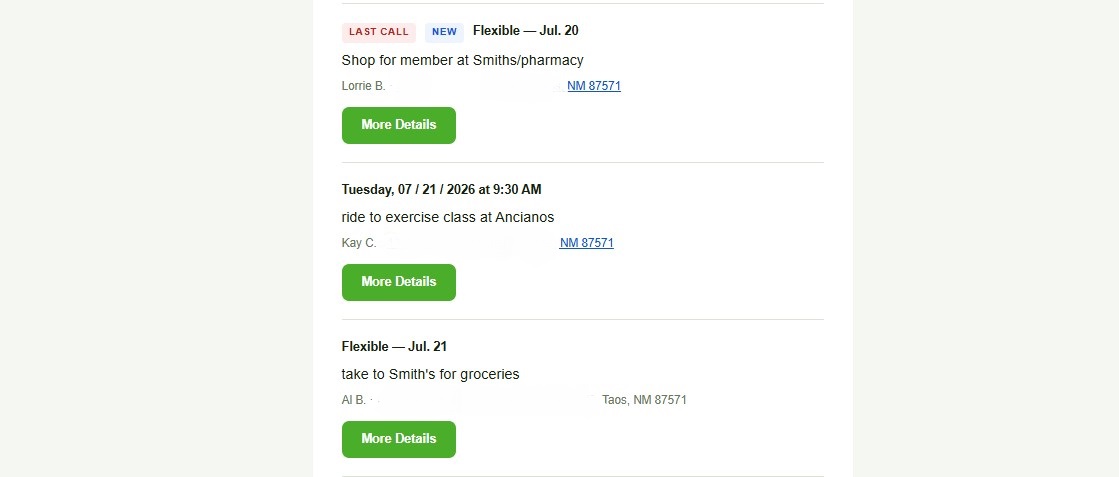The width and height of the screenshot is (1119, 477).
Task: Click the Taos, NM 87571 address text
Action: (x=644, y=400)
